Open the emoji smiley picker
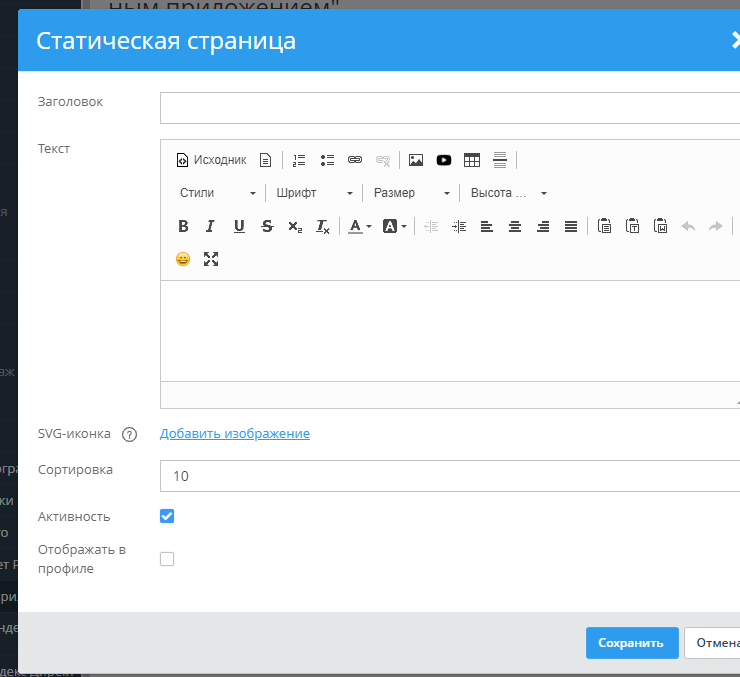Viewport: 740px width, 677px height. point(183,259)
